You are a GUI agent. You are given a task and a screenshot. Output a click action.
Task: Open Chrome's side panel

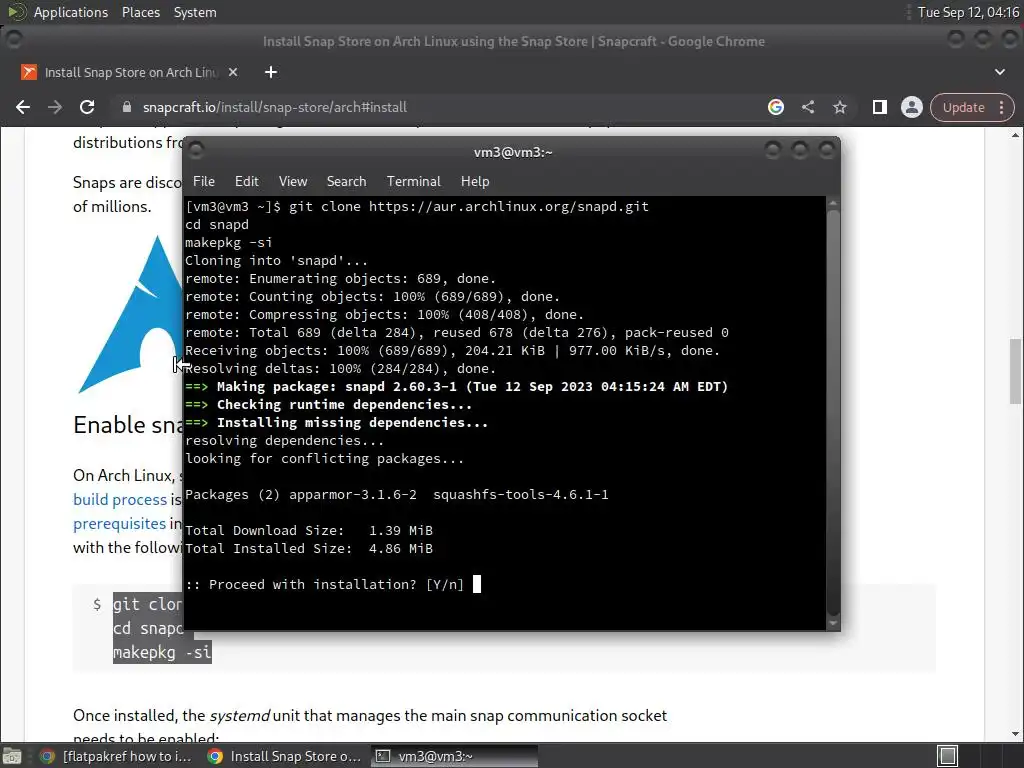pyautogui.click(x=880, y=107)
